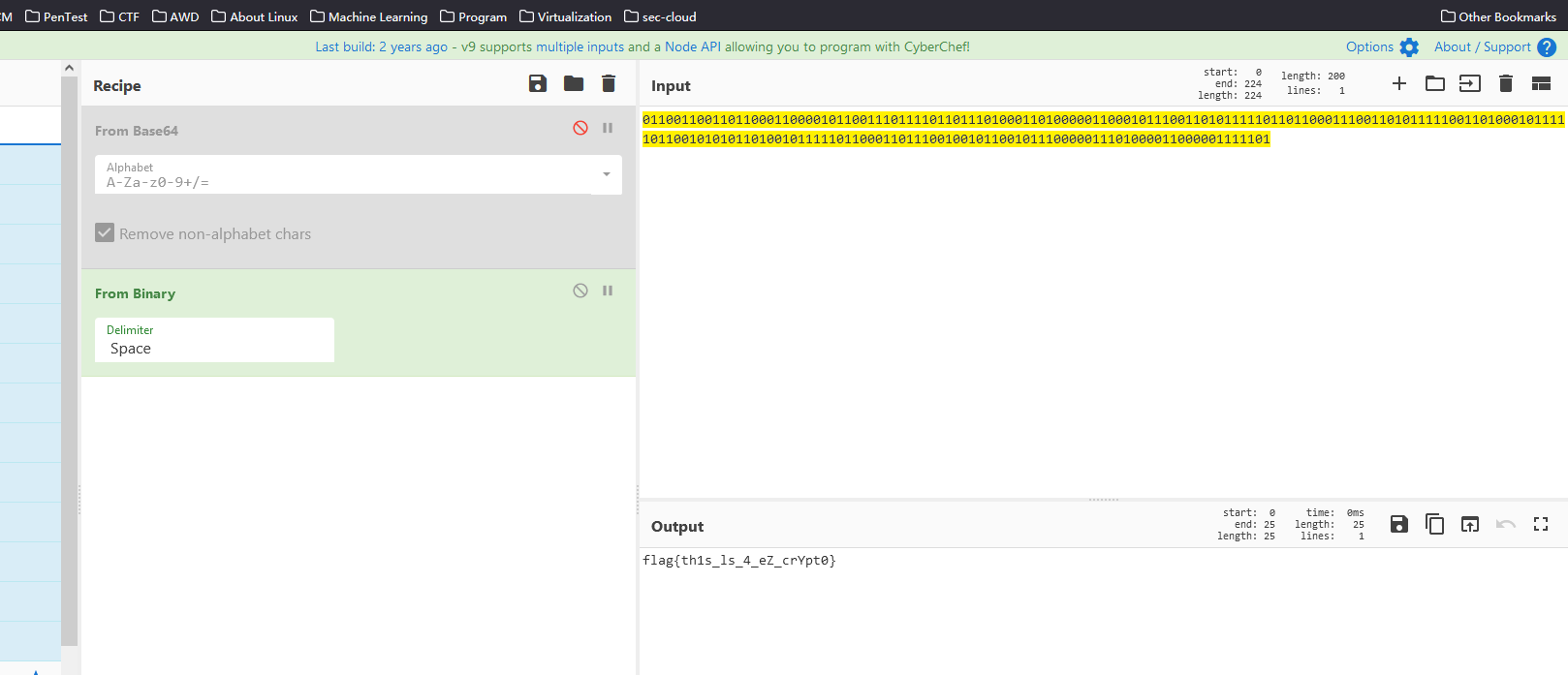Click the input/output pane divider handle
Viewport: 1568px width, 675px height.
coord(1103,500)
